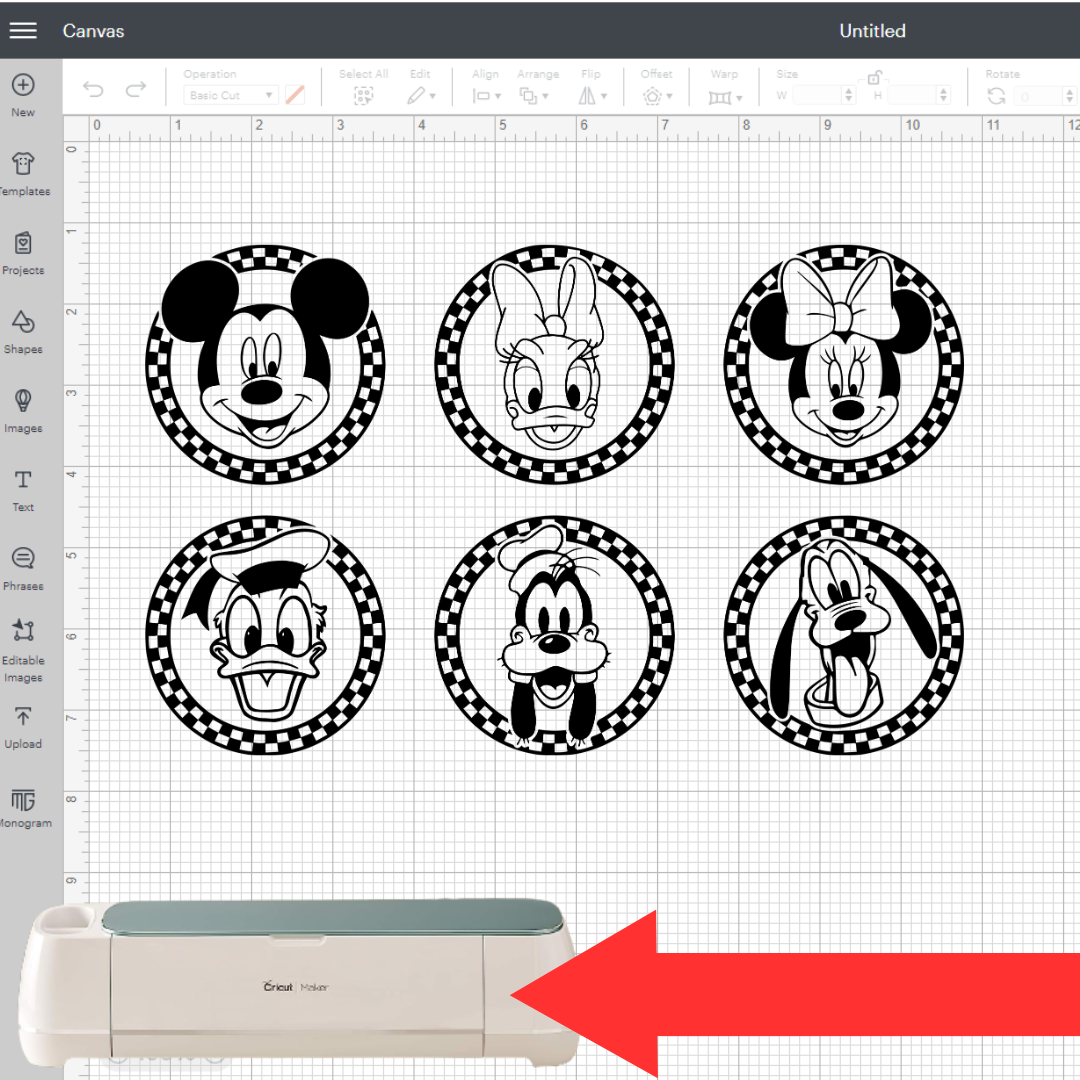Screen dimensions: 1080x1080
Task: Open the hamburger main menu
Action: click(23, 30)
